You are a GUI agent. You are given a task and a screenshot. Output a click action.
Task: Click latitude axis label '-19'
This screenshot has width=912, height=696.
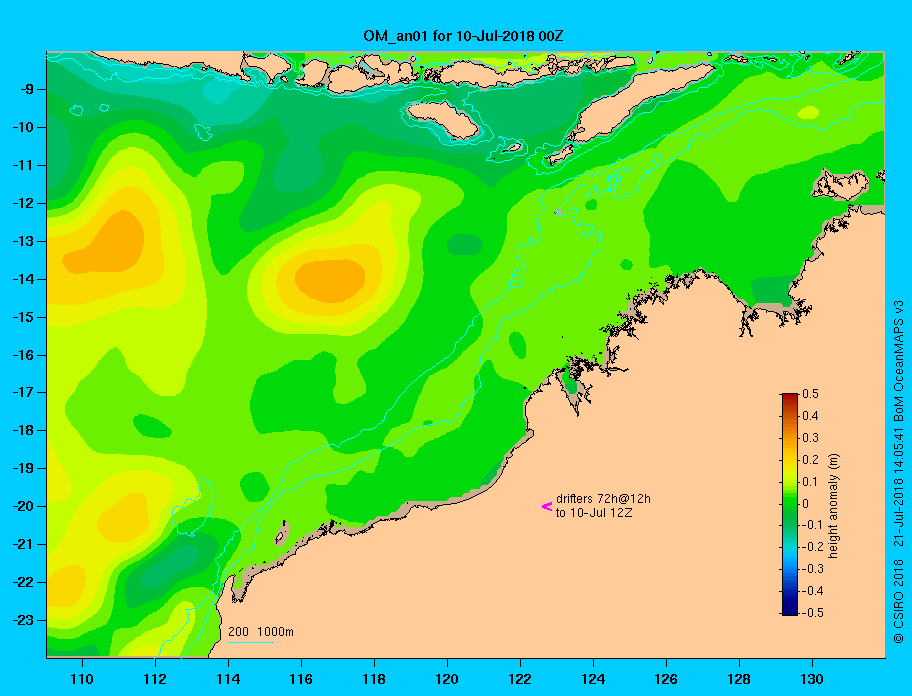coord(24,468)
